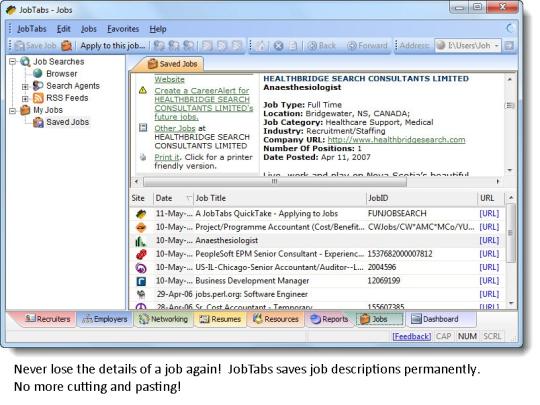Collapse the Job Searches tree node
The image size is (540, 405).
13,62
